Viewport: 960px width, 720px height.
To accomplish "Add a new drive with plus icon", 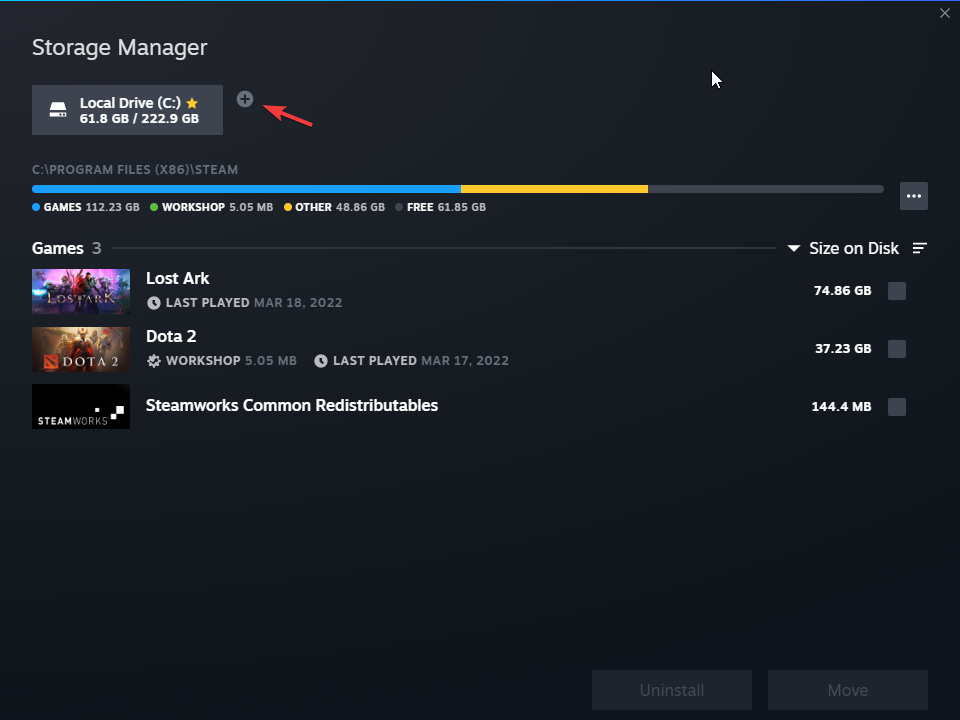I will (x=245, y=99).
